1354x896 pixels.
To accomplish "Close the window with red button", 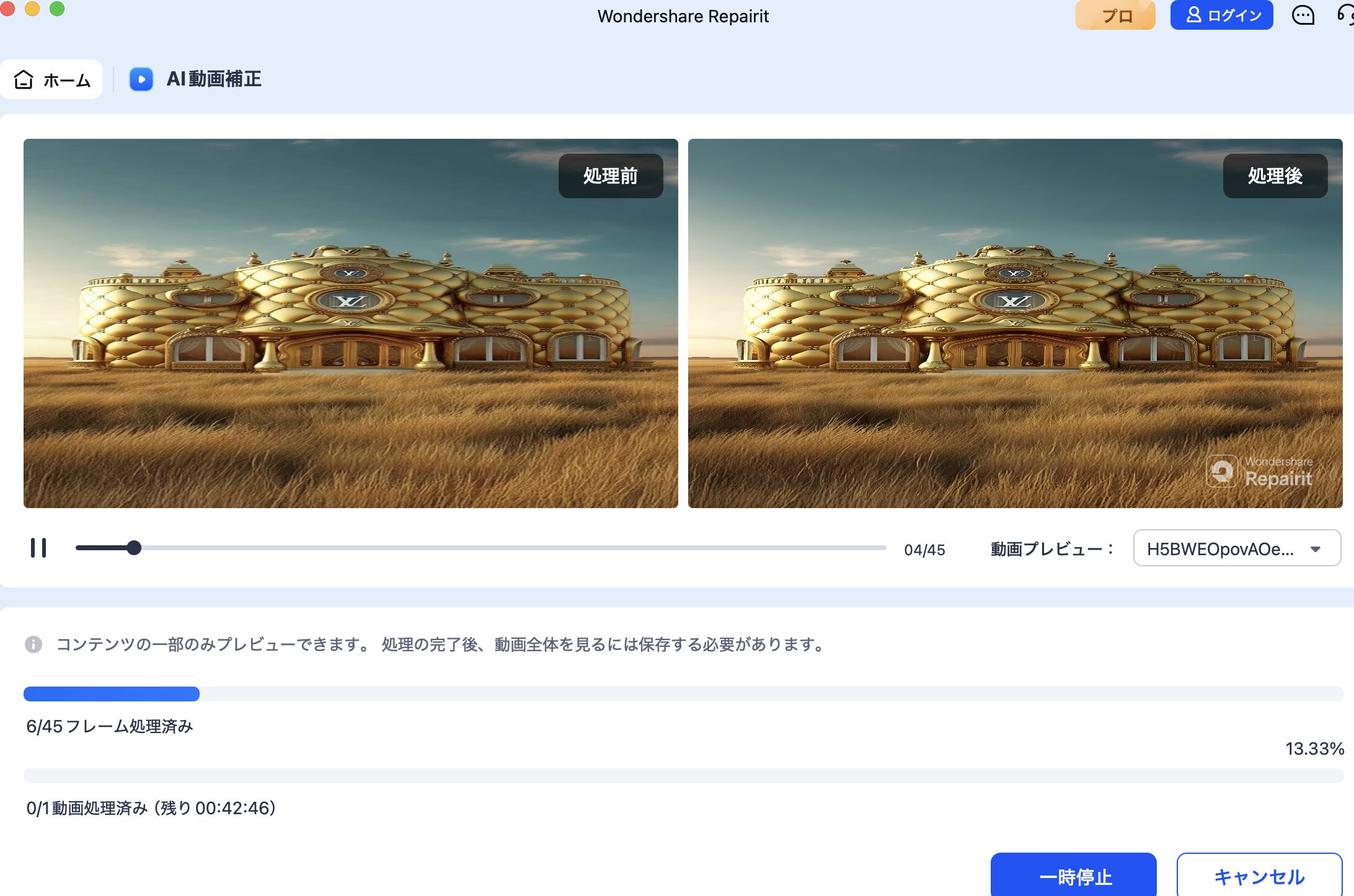I will click(x=7, y=8).
